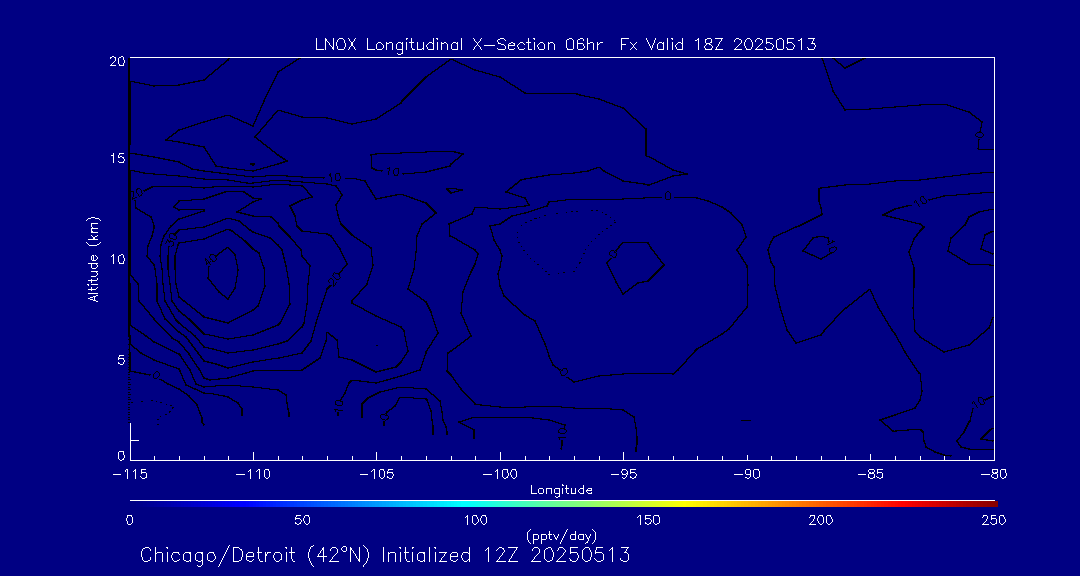Image resolution: width=1080 pixels, height=576 pixels.
Task: Click the -85 longitude tick label
Action: tap(870, 474)
